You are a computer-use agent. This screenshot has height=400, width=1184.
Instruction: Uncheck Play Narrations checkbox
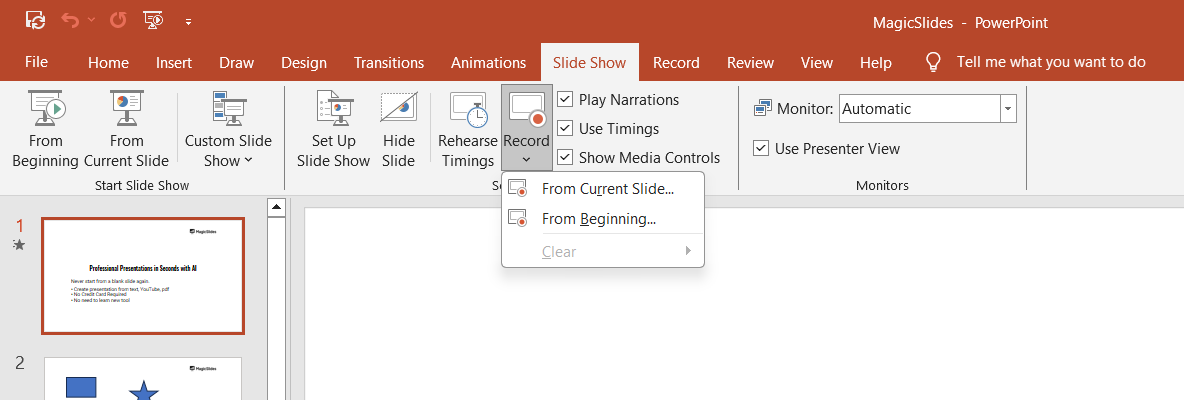click(566, 99)
